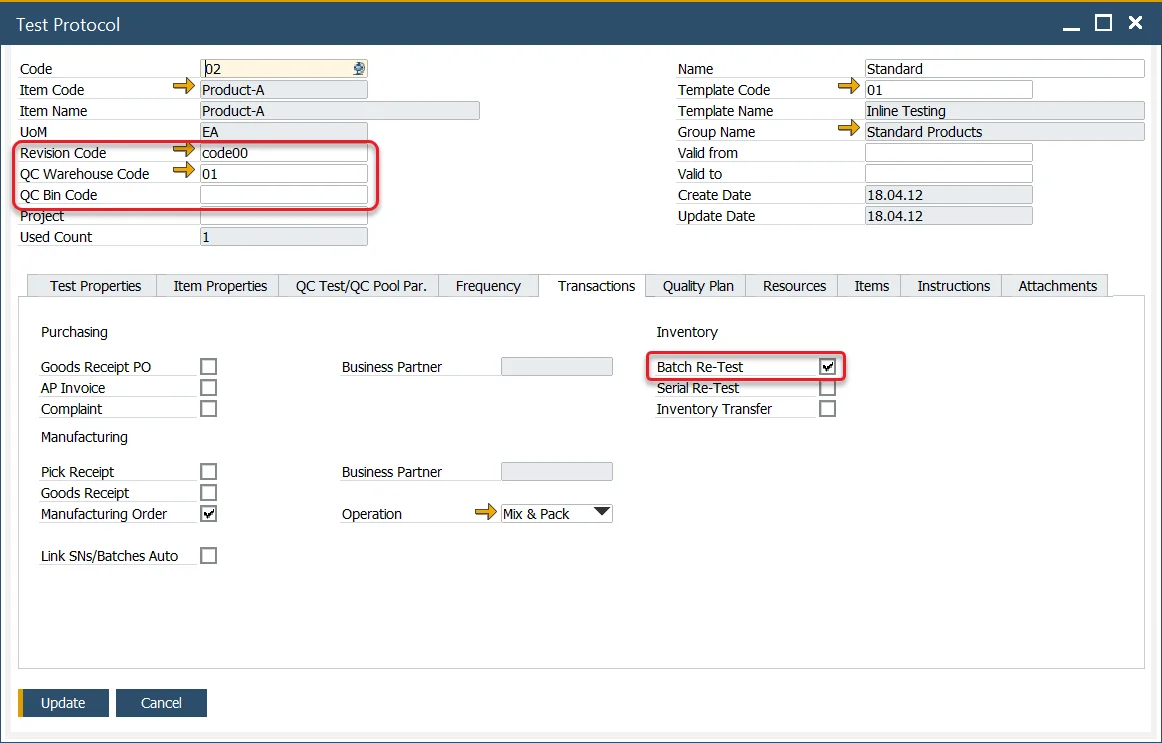Screen dimensions: 1162x743
Task: Click into the QC Bin Code field
Action: point(284,195)
